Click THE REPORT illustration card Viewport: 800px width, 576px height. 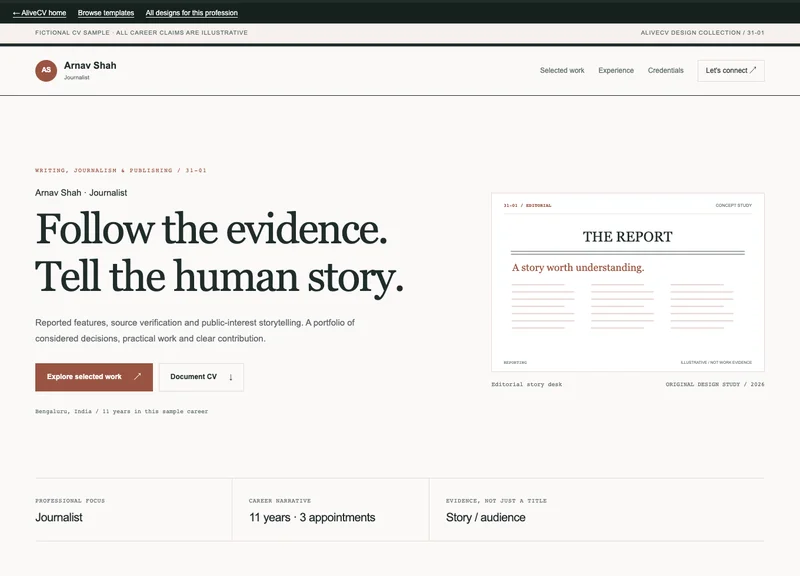coord(628,282)
